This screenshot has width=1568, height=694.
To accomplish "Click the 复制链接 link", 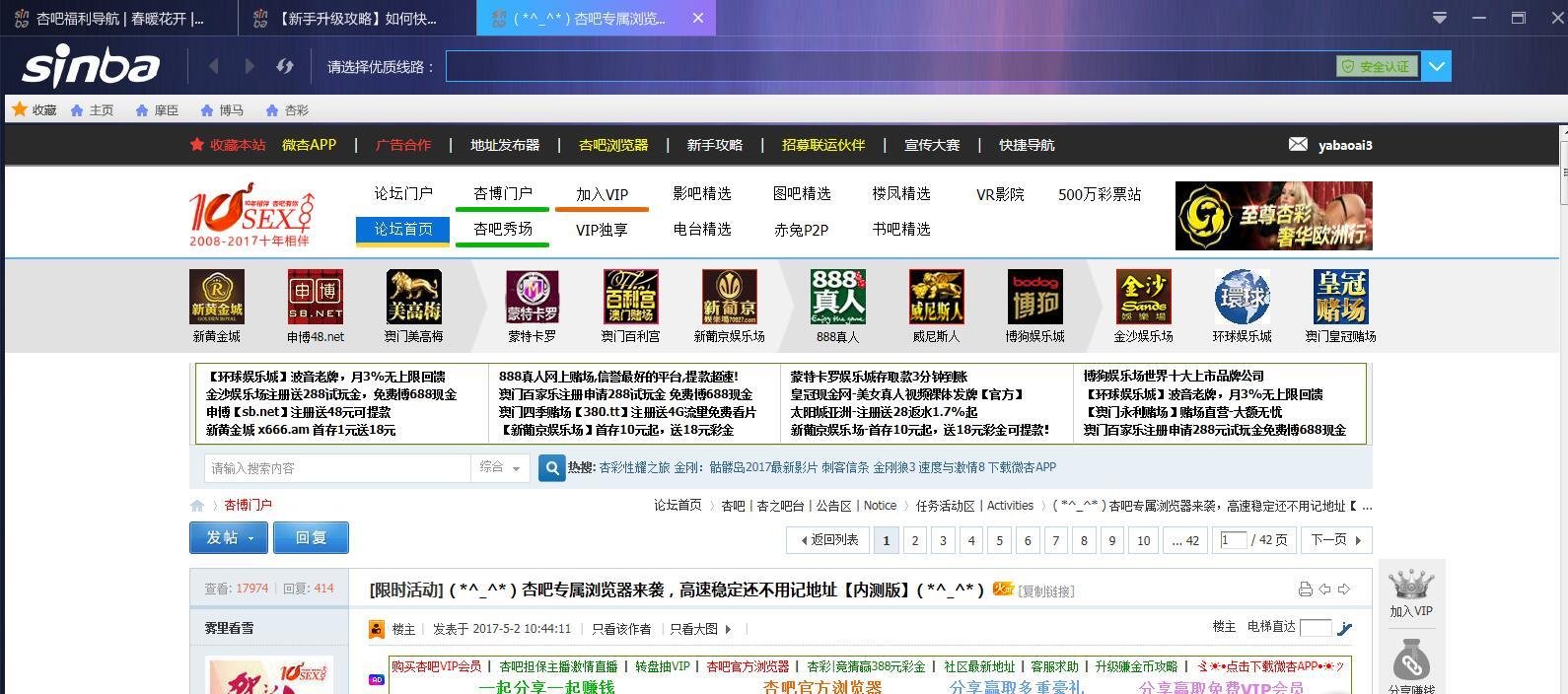I will point(1046,591).
